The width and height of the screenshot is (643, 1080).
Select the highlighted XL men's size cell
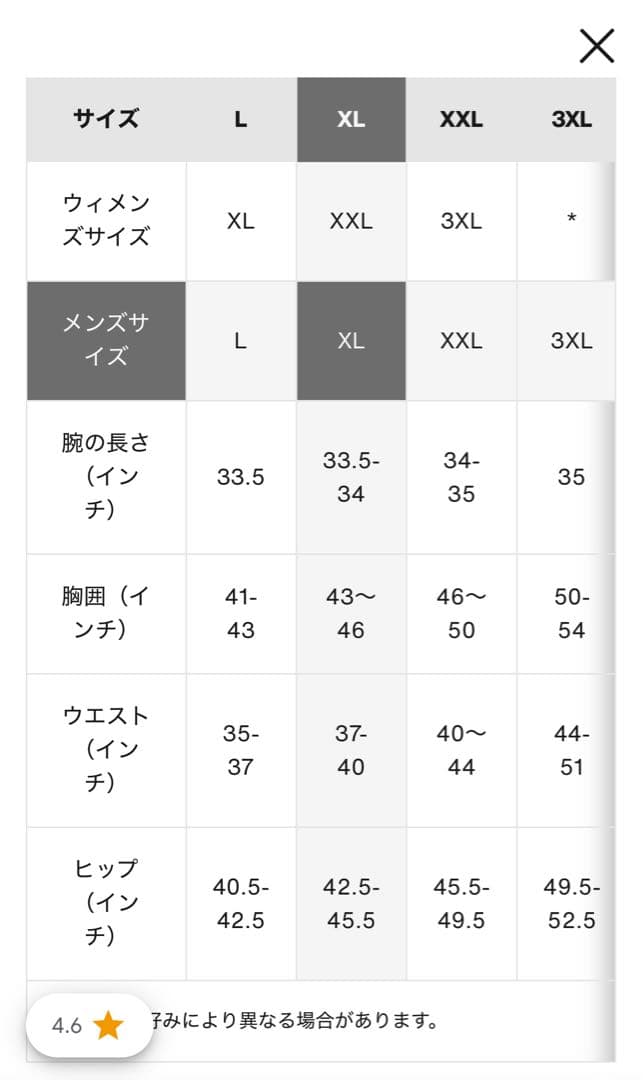[351, 341]
